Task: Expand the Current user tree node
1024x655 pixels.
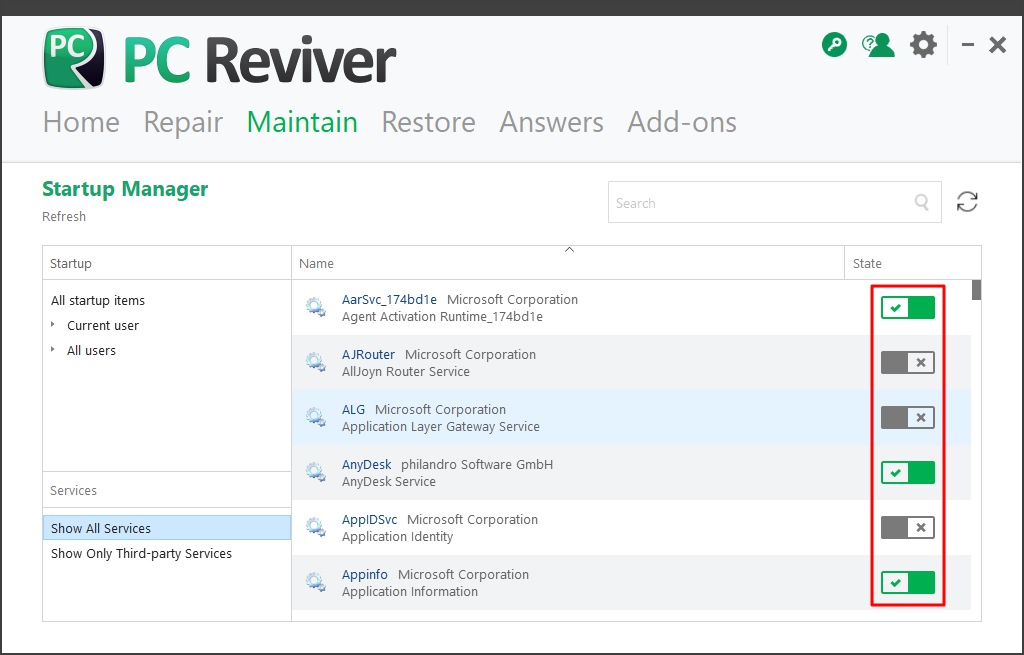Action: pos(54,325)
